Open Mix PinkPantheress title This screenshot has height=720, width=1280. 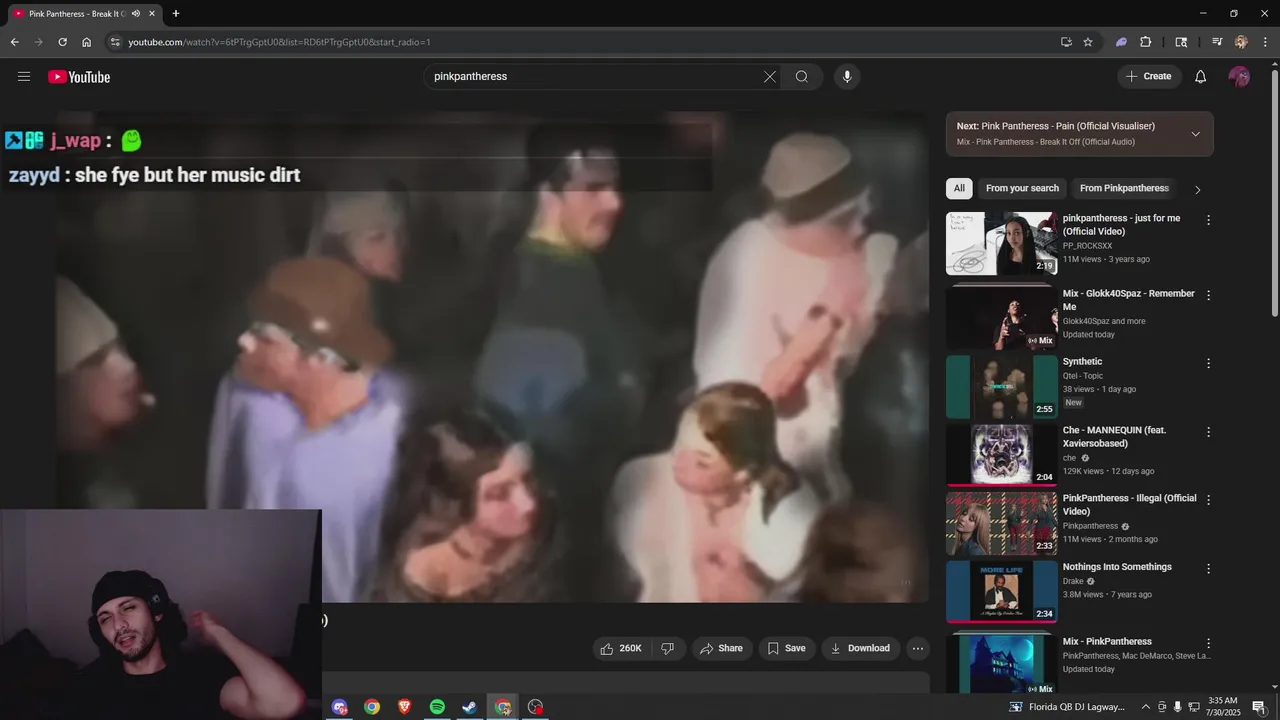(x=1107, y=642)
